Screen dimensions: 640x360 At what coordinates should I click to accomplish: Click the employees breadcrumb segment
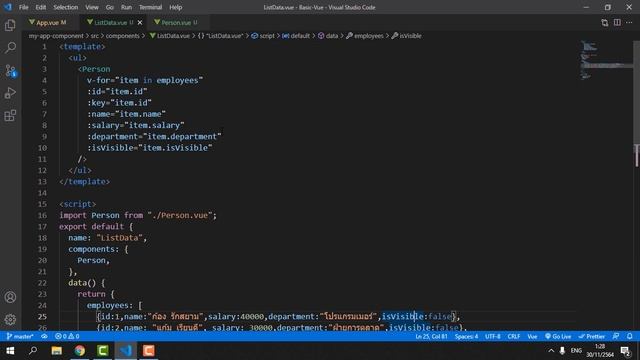[x=364, y=36]
